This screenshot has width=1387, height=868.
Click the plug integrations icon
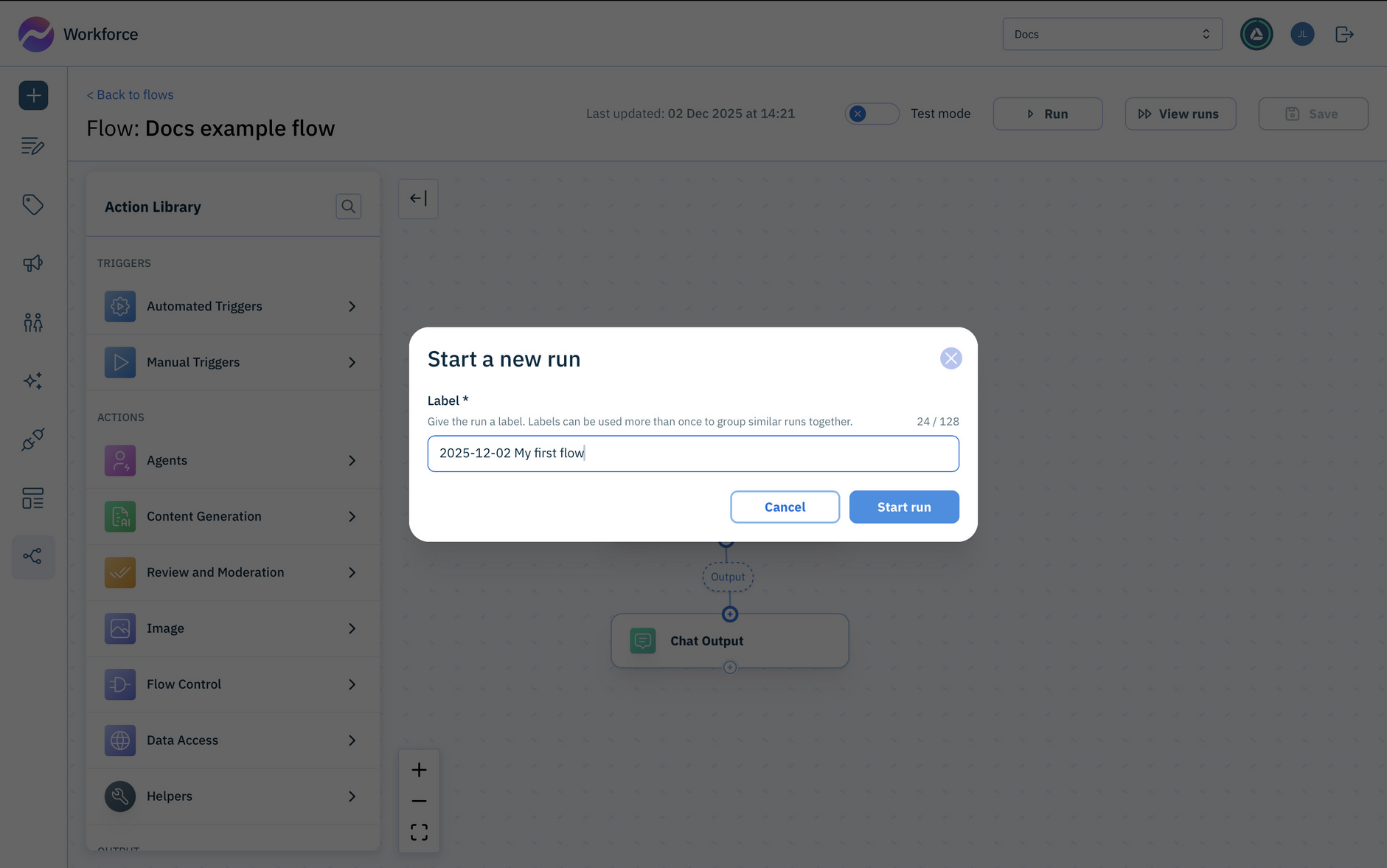coord(33,440)
